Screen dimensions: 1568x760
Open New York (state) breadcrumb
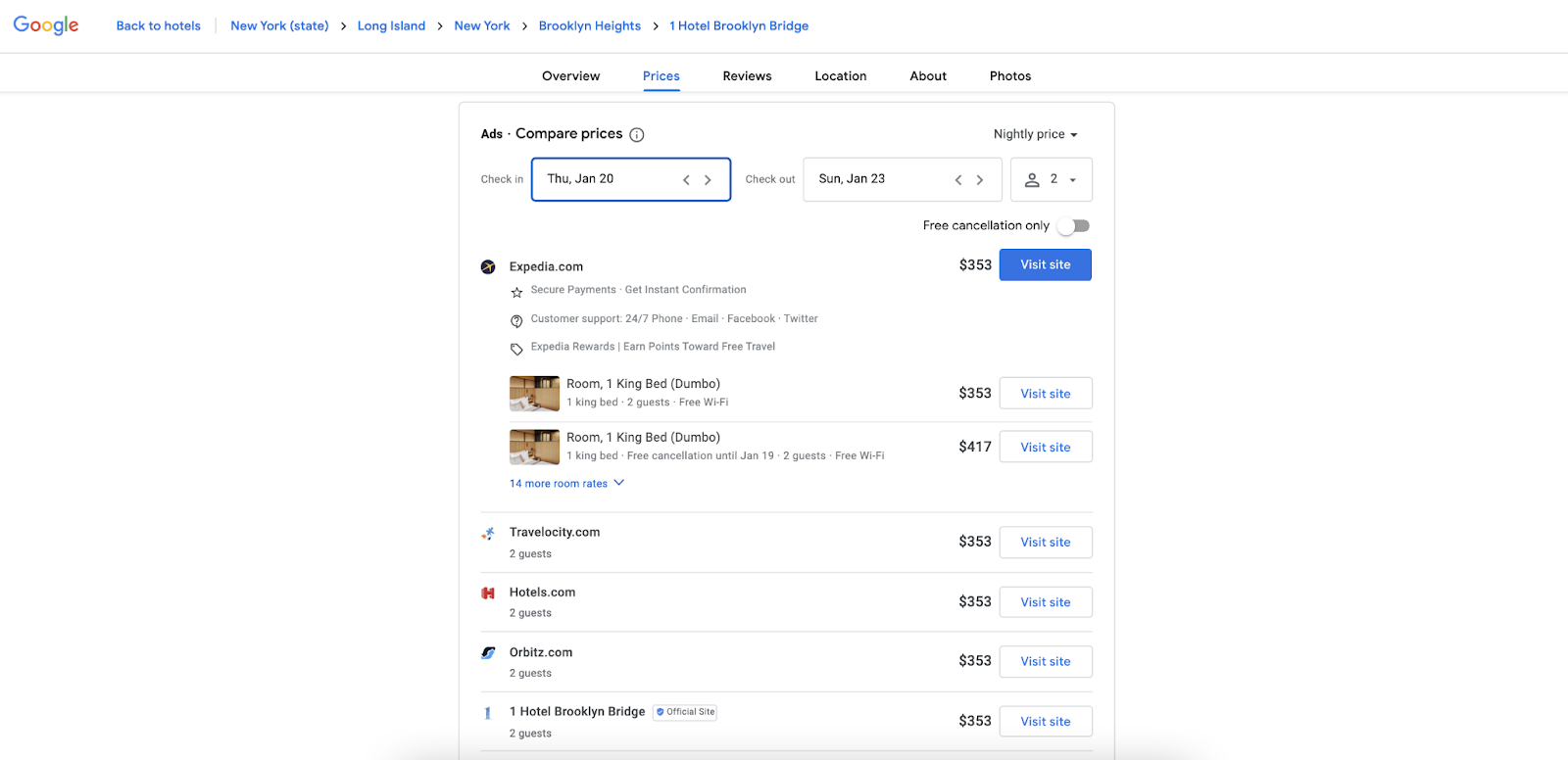pos(279,26)
